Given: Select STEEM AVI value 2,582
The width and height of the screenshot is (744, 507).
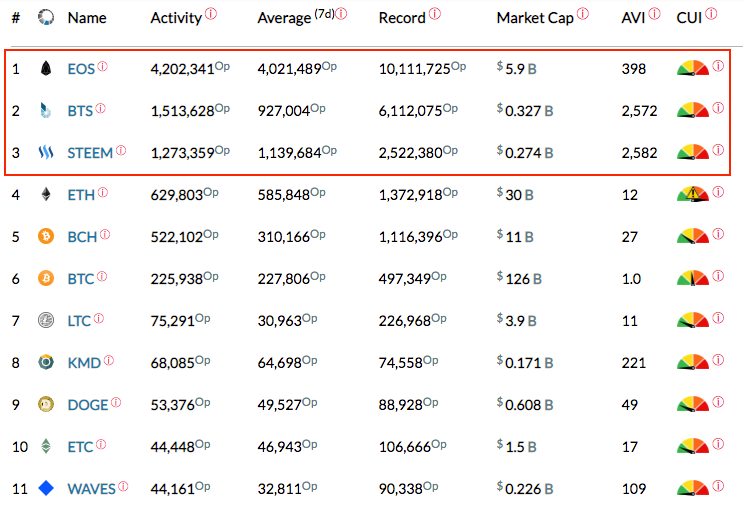Looking at the screenshot, I should coord(639,153).
